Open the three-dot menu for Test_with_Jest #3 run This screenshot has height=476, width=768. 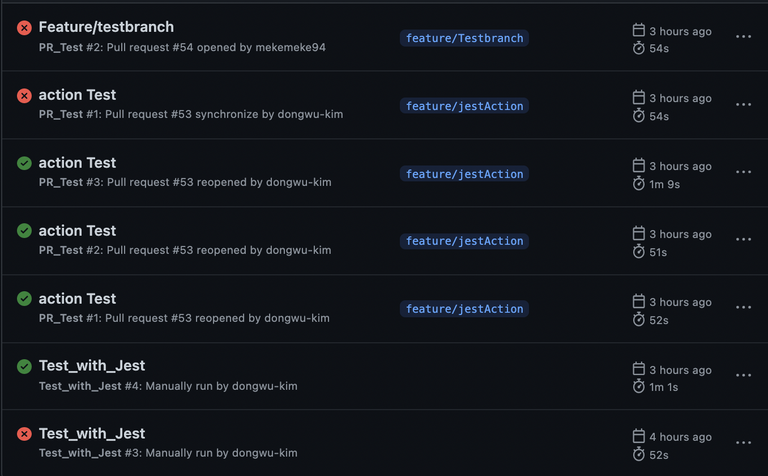point(743,443)
